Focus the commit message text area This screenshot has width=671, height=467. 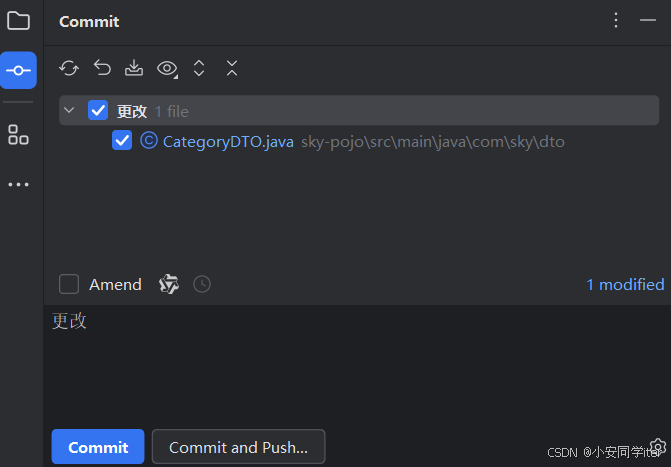click(357, 364)
